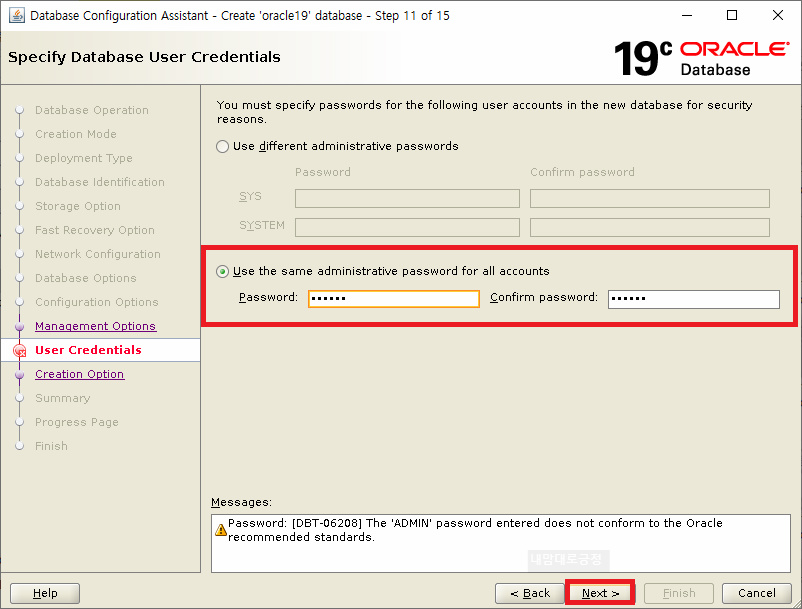Close the Database Configuration Assistant window
This screenshot has width=802, height=609.
click(x=777, y=15)
